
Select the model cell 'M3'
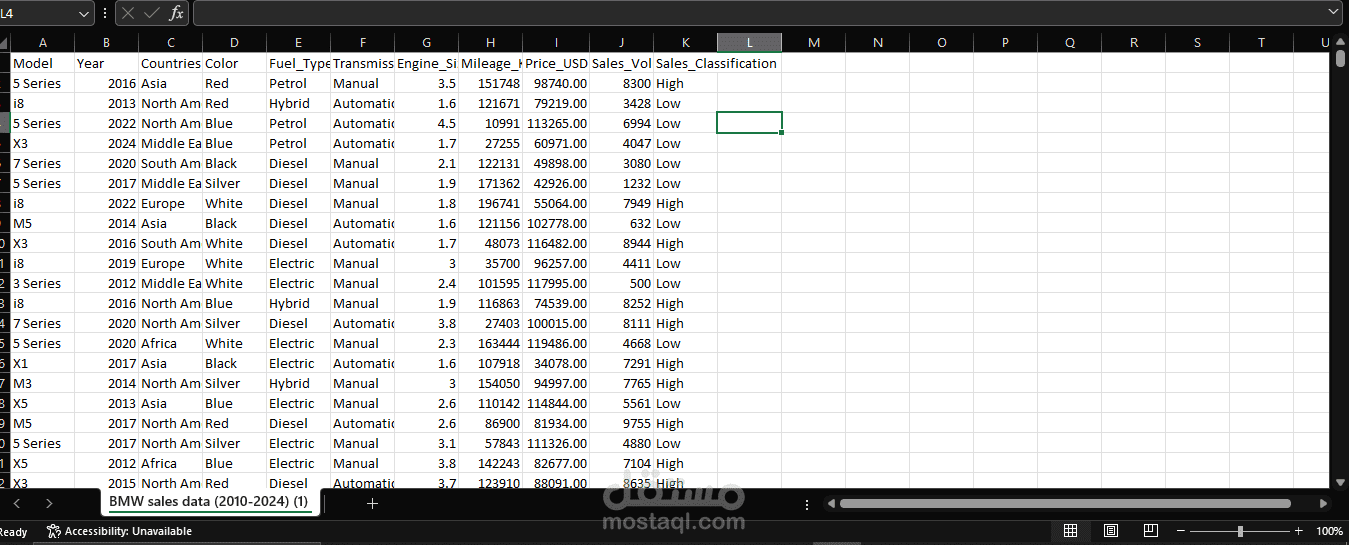click(43, 383)
